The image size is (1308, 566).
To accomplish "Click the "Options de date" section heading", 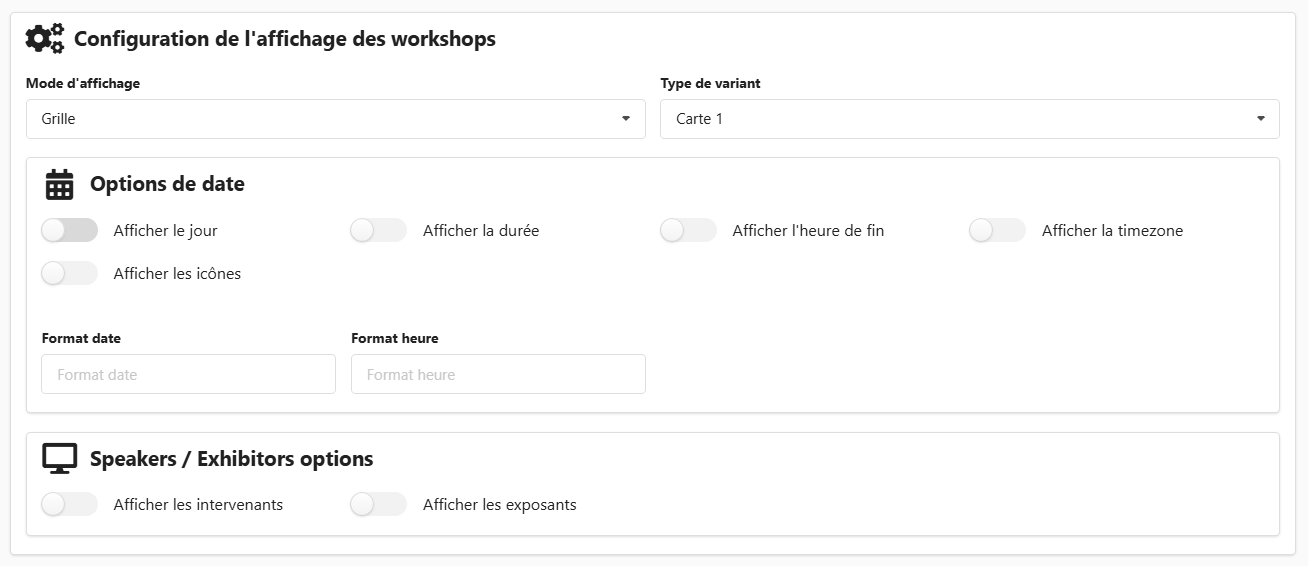I will 167,184.
